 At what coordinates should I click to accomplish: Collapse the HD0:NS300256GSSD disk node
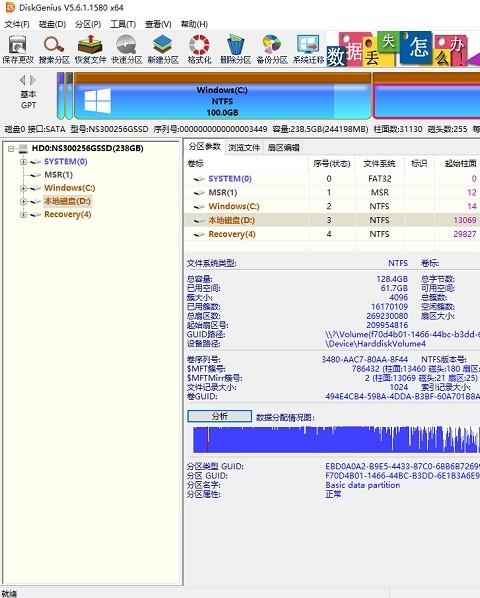pos(11,148)
